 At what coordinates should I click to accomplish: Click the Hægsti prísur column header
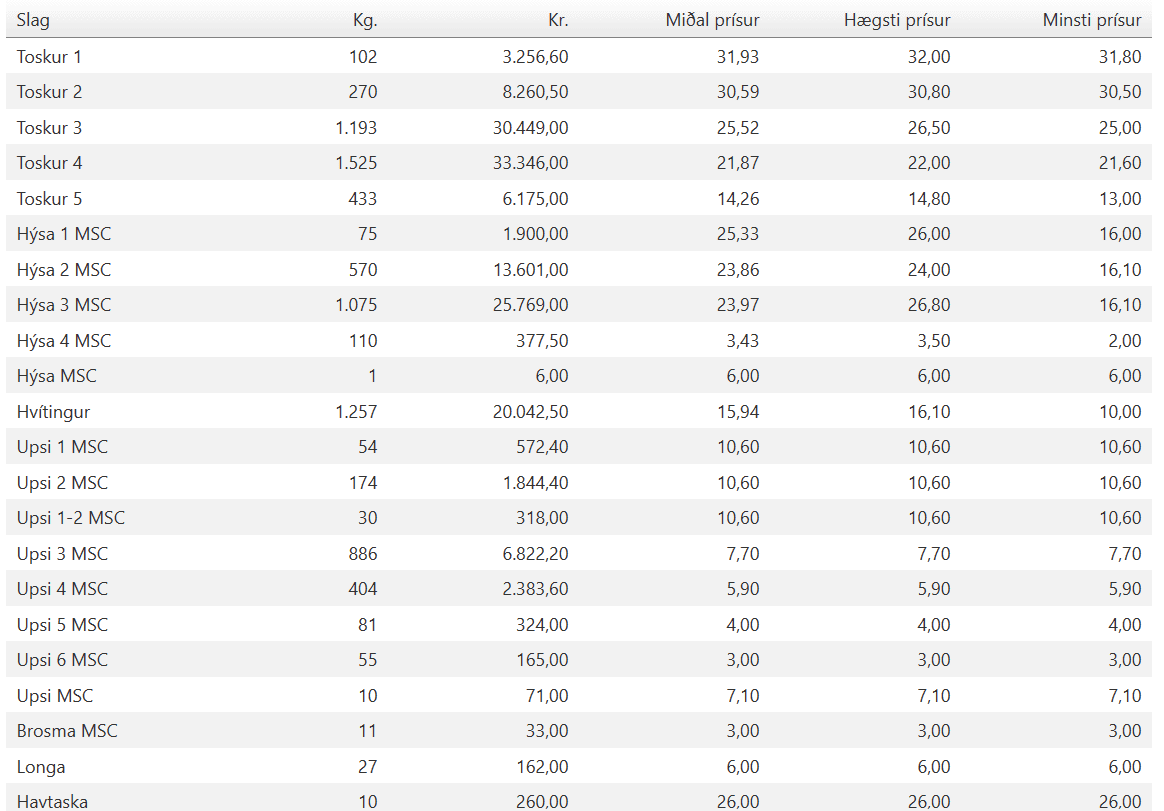click(x=897, y=20)
